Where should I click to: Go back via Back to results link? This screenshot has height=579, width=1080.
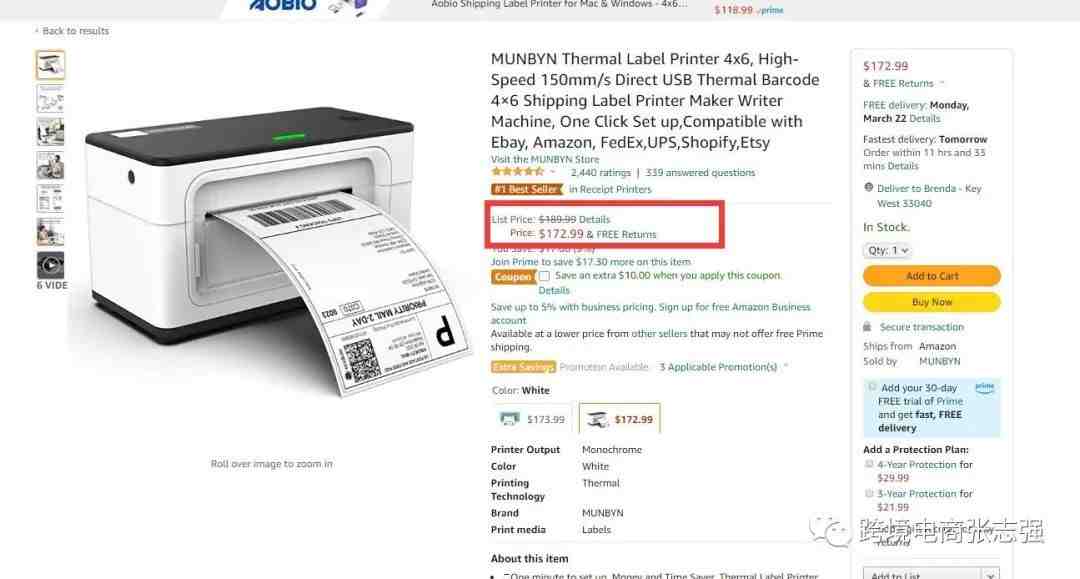[72, 31]
